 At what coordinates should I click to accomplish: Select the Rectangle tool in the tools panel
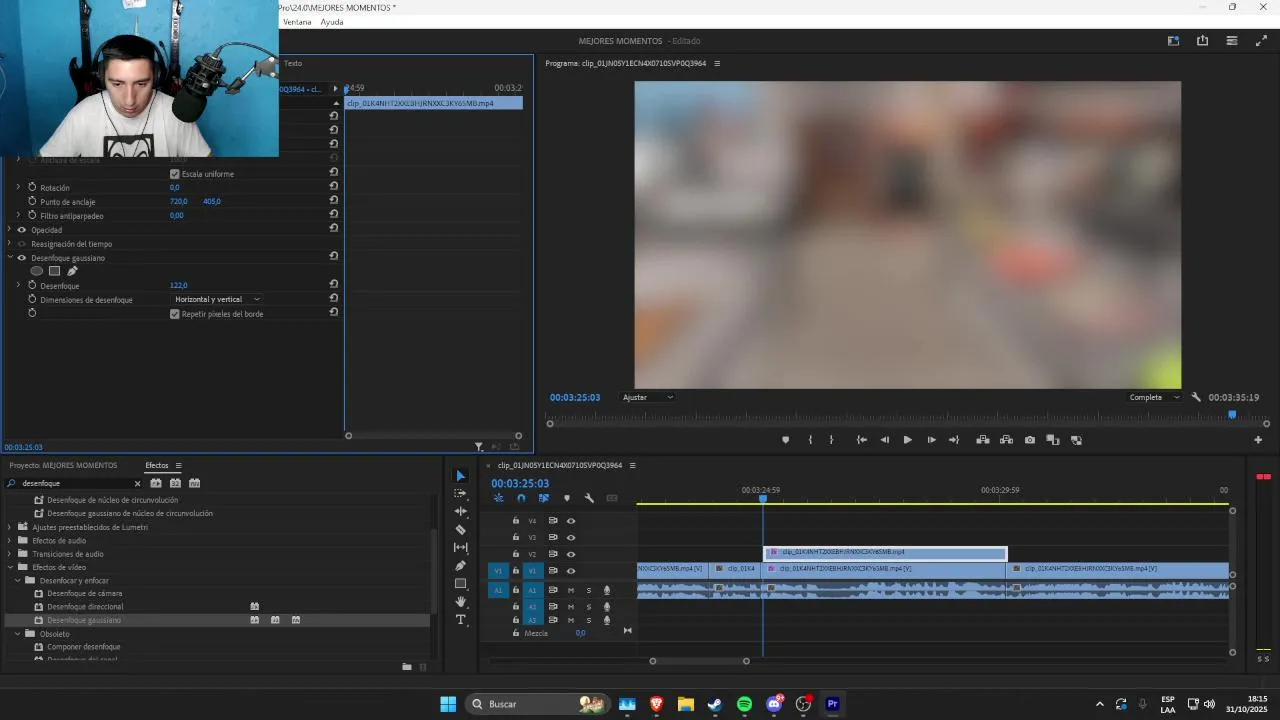coord(460,584)
